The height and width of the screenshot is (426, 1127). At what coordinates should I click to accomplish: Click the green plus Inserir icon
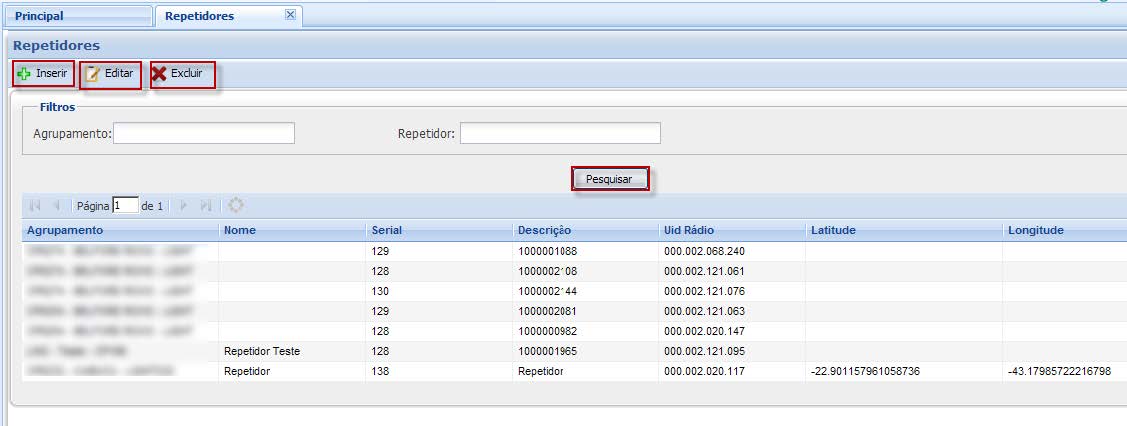pos(25,74)
